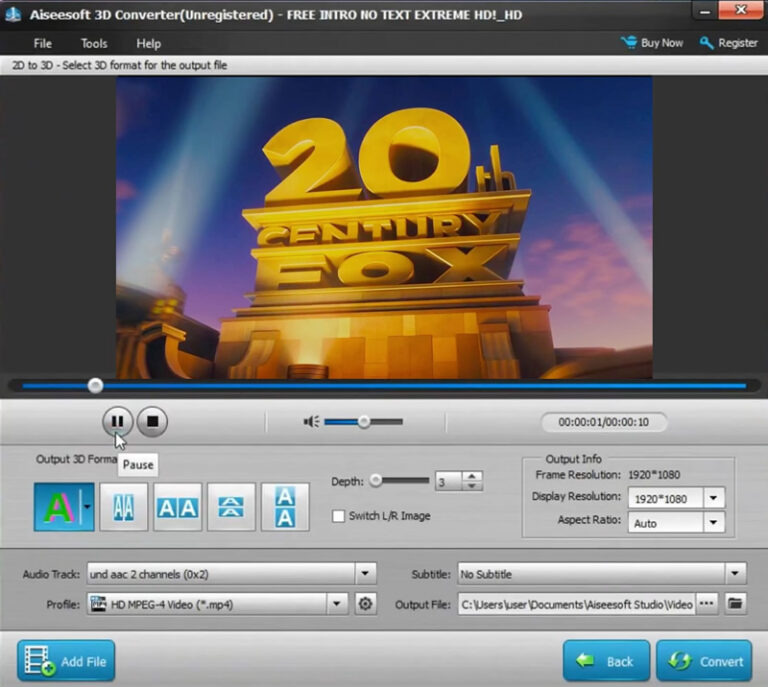Click the Buy Now link

click(x=652, y=43)
